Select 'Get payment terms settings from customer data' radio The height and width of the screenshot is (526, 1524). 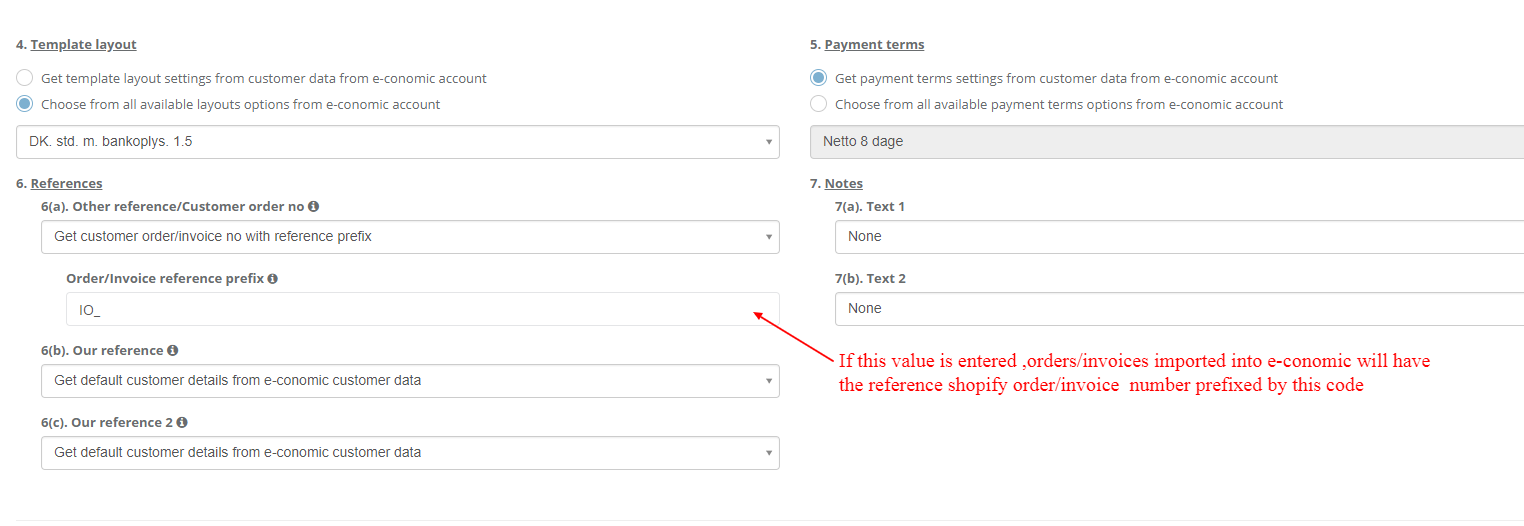(x=819, y=78)
